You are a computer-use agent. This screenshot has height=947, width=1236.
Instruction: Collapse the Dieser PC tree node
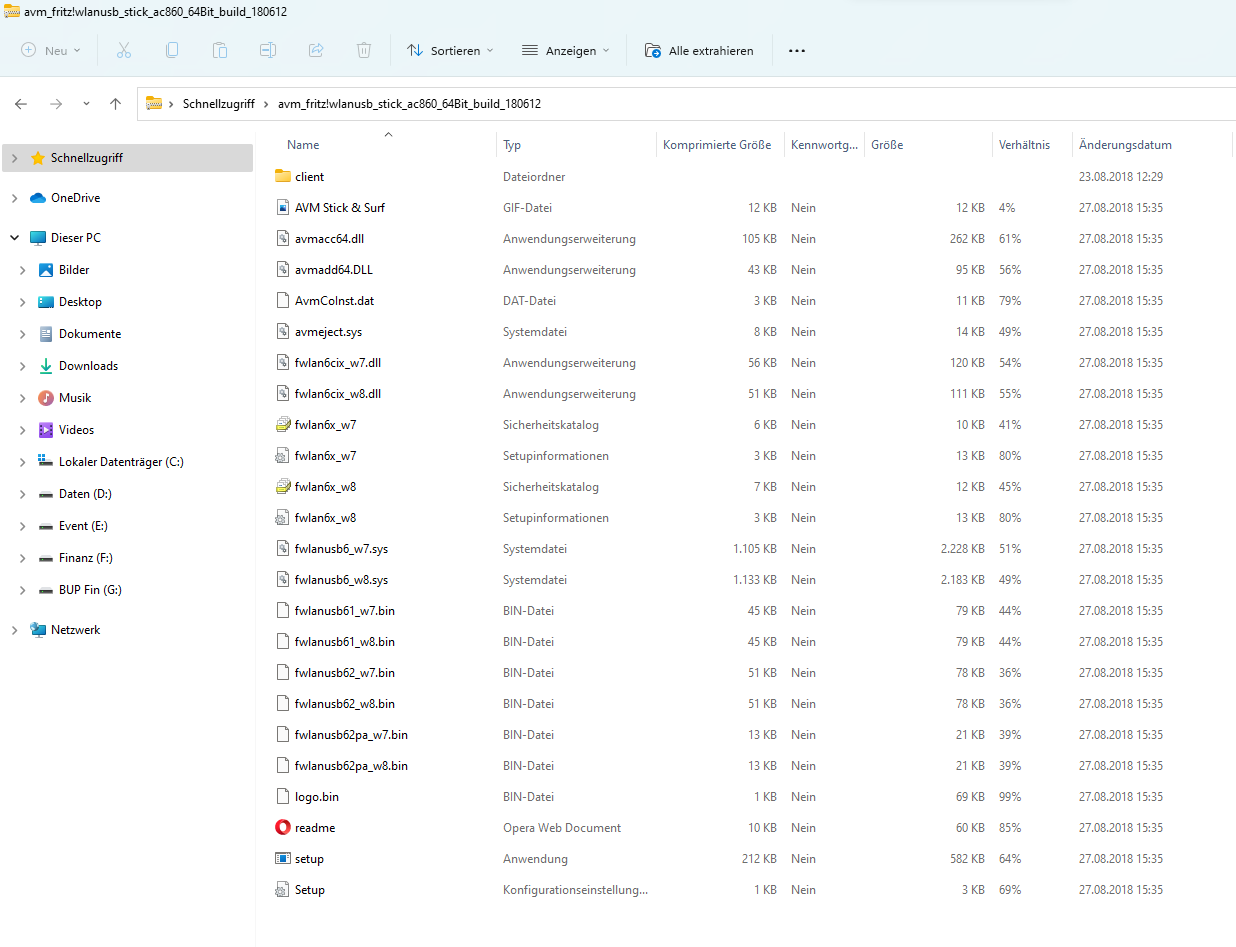pos(14,238)
